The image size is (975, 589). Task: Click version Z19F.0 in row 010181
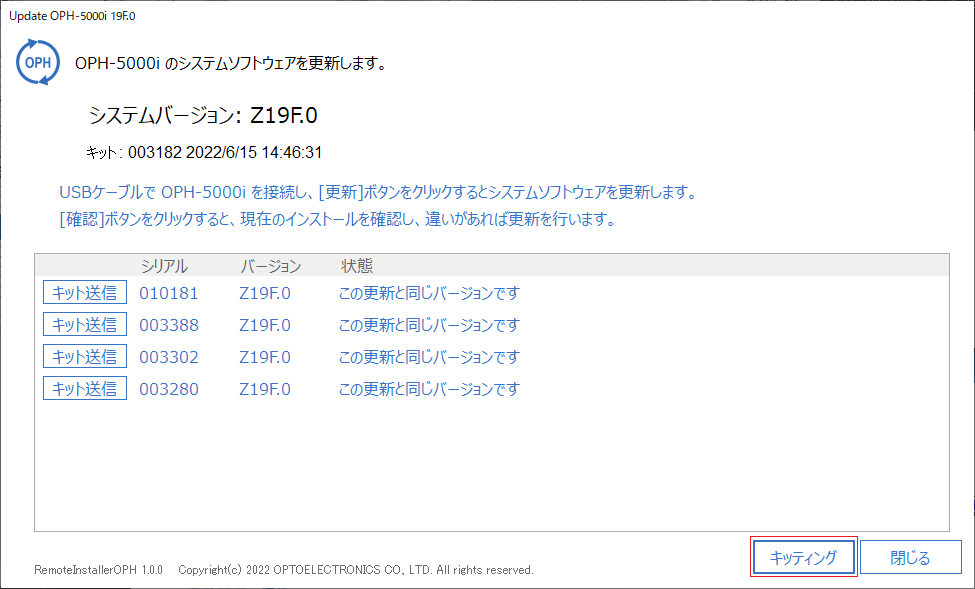(x=265, y=293)
